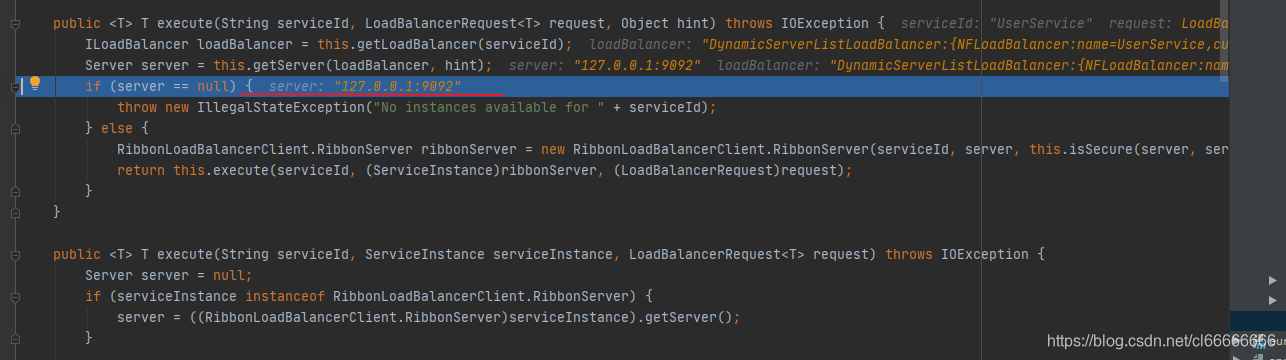Click inline debug value server: "127.0.0.1:9092" on highlighted line

point(365,86)
